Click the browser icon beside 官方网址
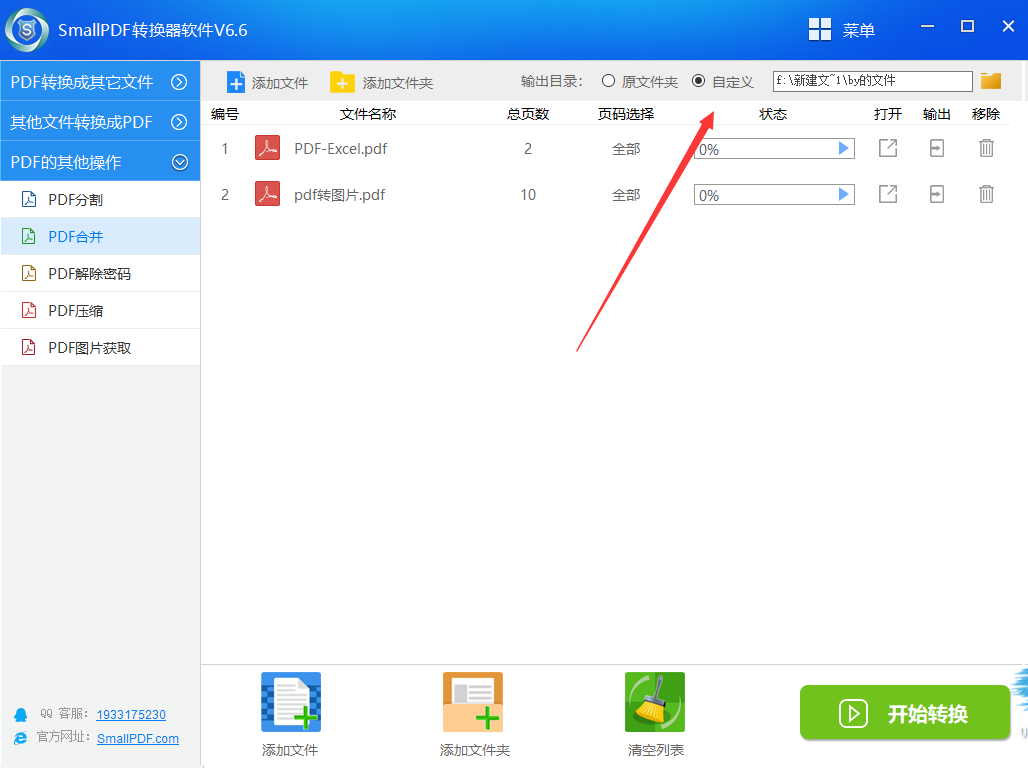This screenshot has height=768, width=1028. point(20,738)
